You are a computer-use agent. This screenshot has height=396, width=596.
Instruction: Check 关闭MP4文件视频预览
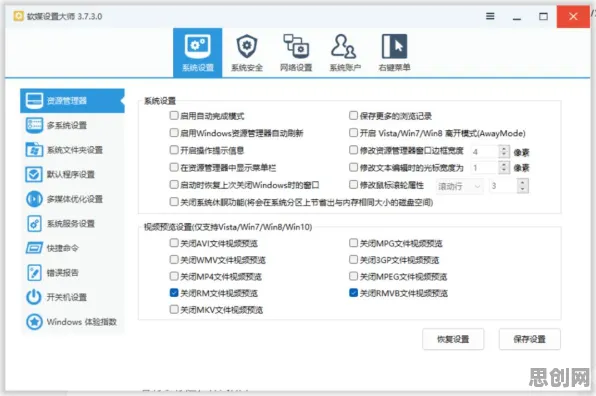pos(174,276)
